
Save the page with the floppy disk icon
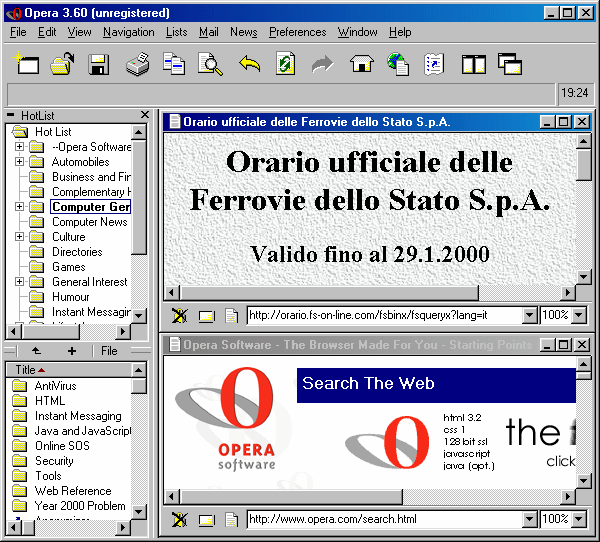(98, 65)
